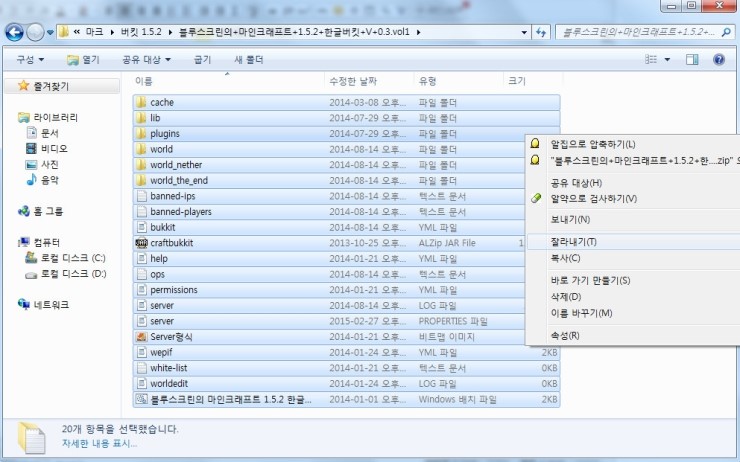Click the Forward navigation arrow button
The width and height of the screenshot is (740, 462).
click(x=35, y=32)
